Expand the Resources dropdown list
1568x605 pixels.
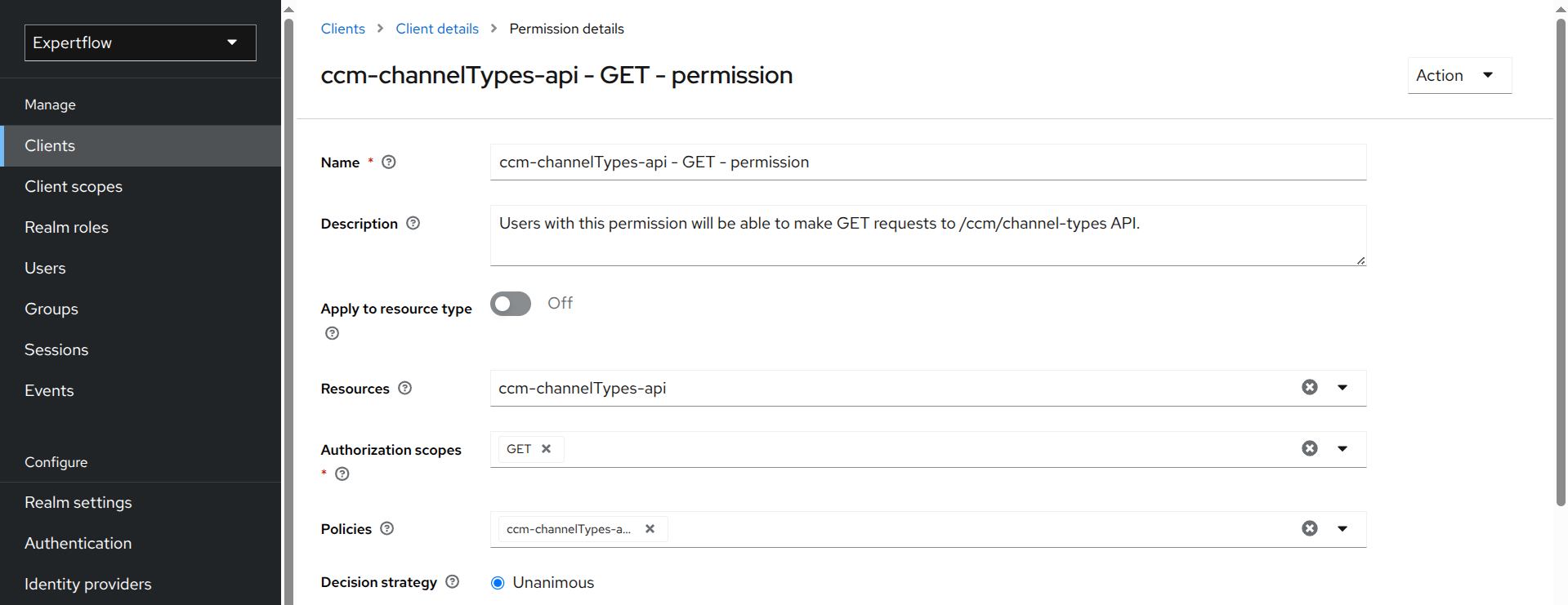pos(1342,387)
